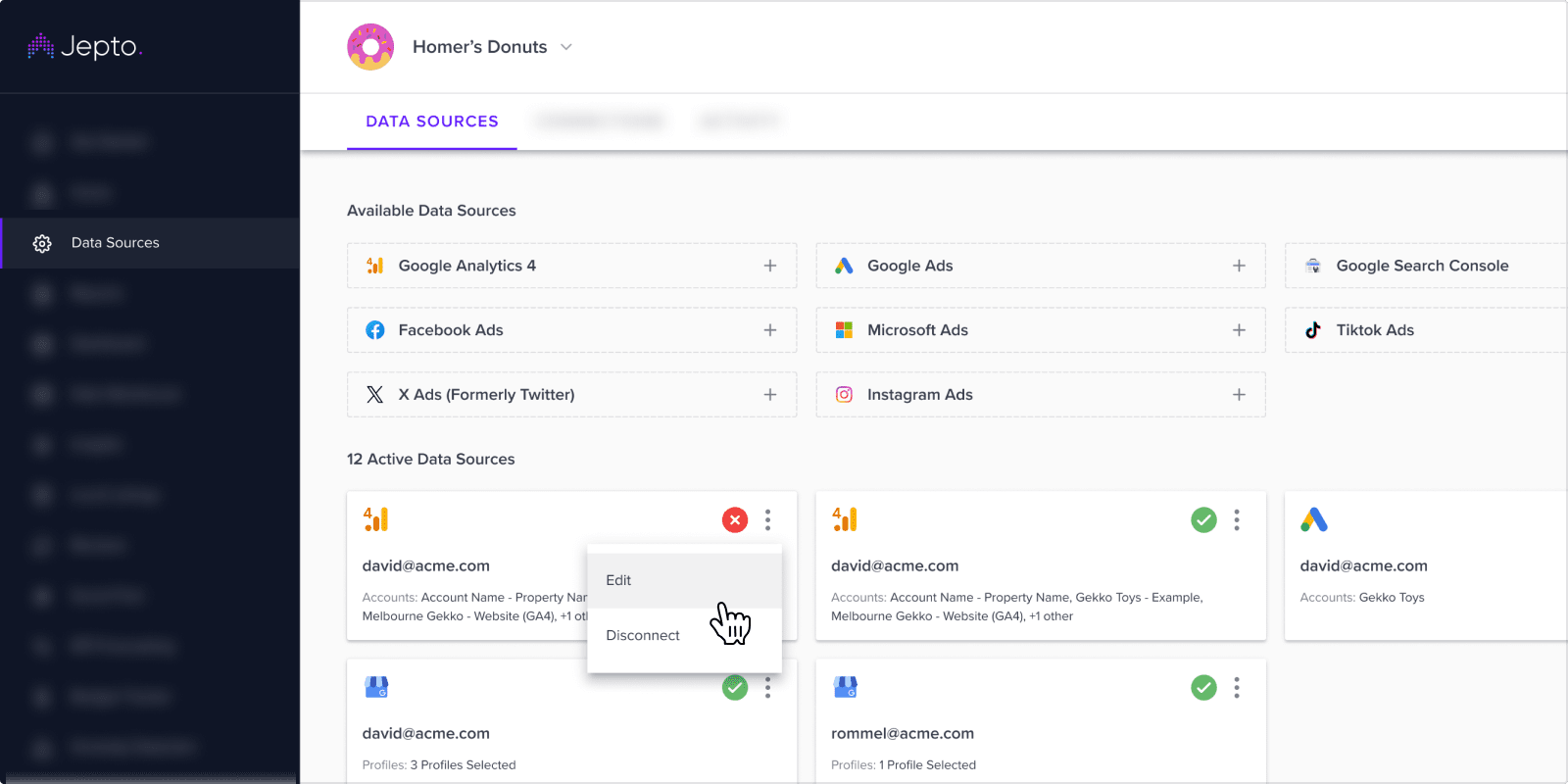This screenshot has width=1568, height=784.
Task: Click the X Ads plus icon
Action: click(x=770, y=394)
